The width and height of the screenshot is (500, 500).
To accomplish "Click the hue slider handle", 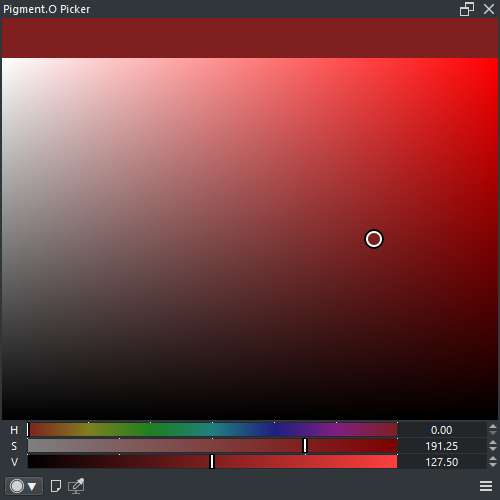I will (x=28, y=430).
